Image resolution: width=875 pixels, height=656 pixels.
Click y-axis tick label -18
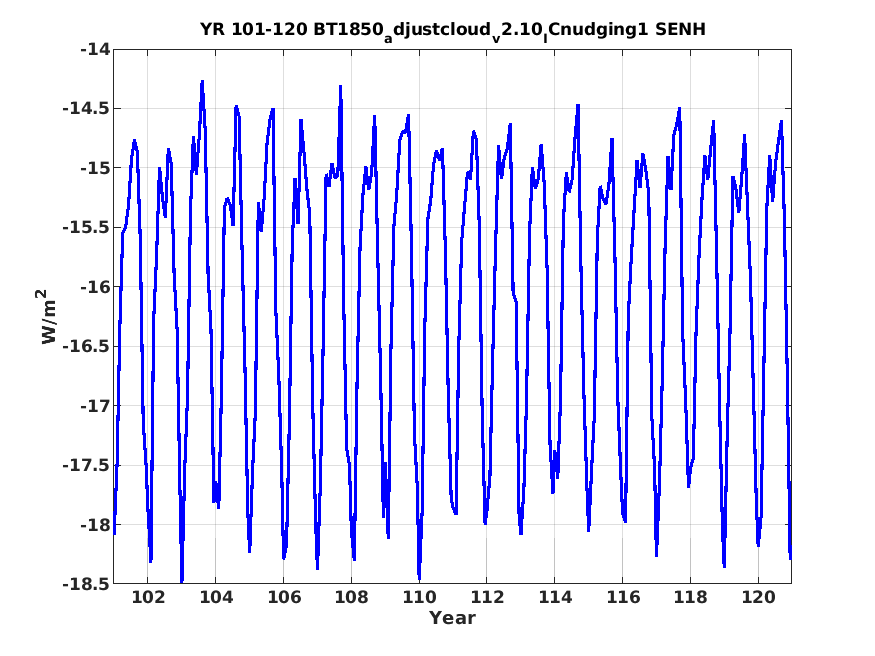(x=95, y=524)
